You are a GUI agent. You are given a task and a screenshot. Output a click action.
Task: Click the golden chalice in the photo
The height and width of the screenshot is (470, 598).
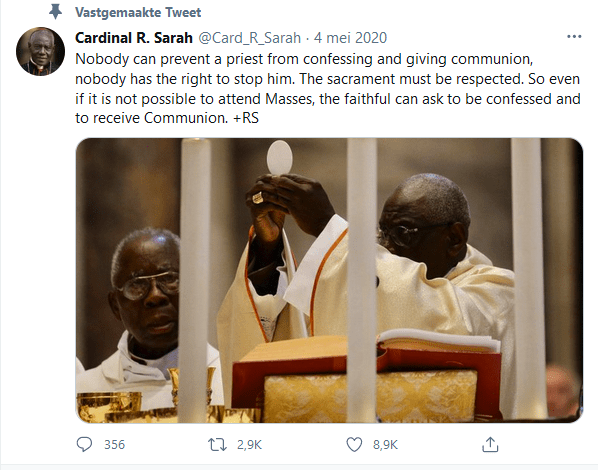(109, 407)
